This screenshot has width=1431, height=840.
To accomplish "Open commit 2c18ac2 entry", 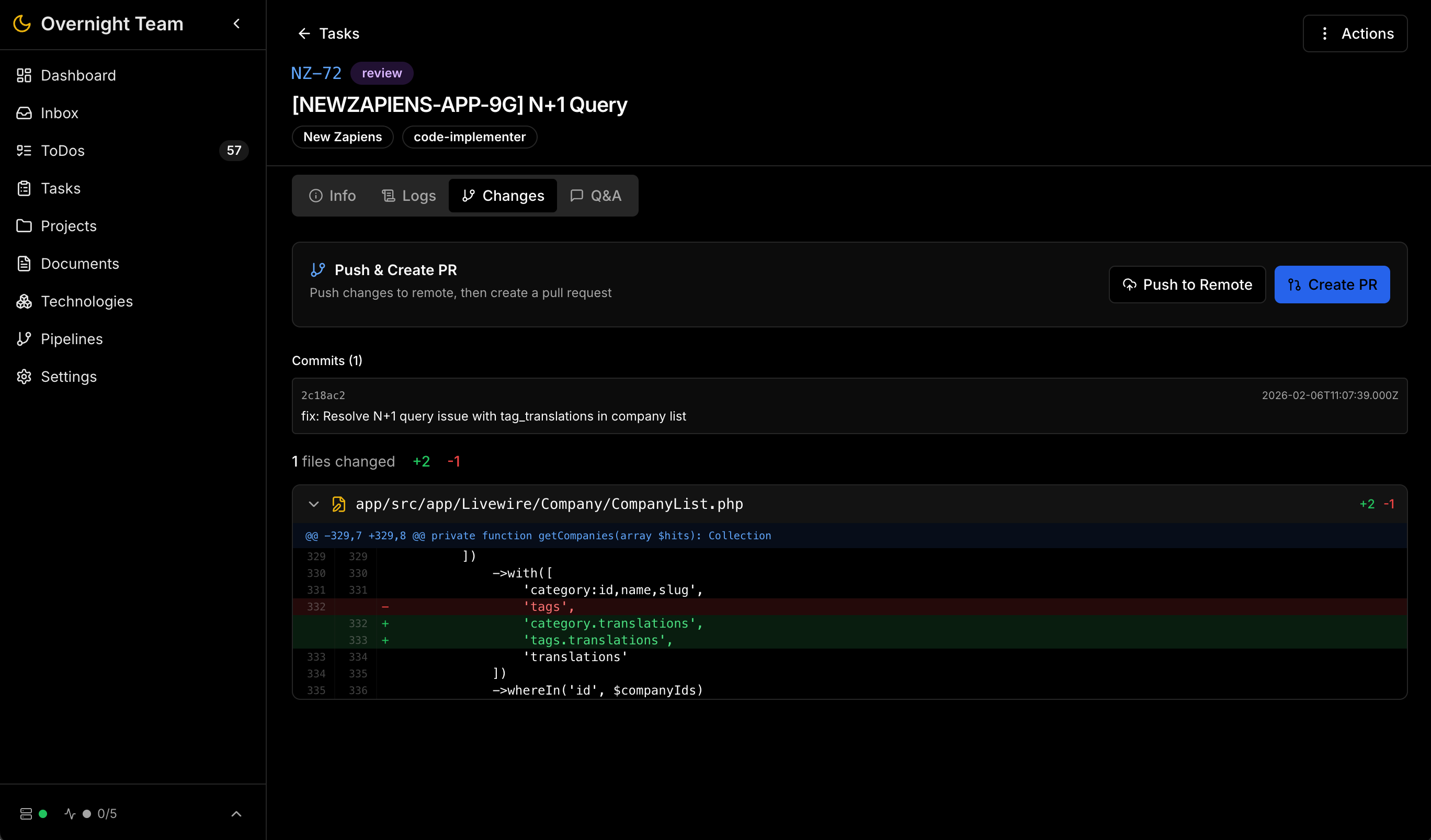I will [x=849, y=406].
